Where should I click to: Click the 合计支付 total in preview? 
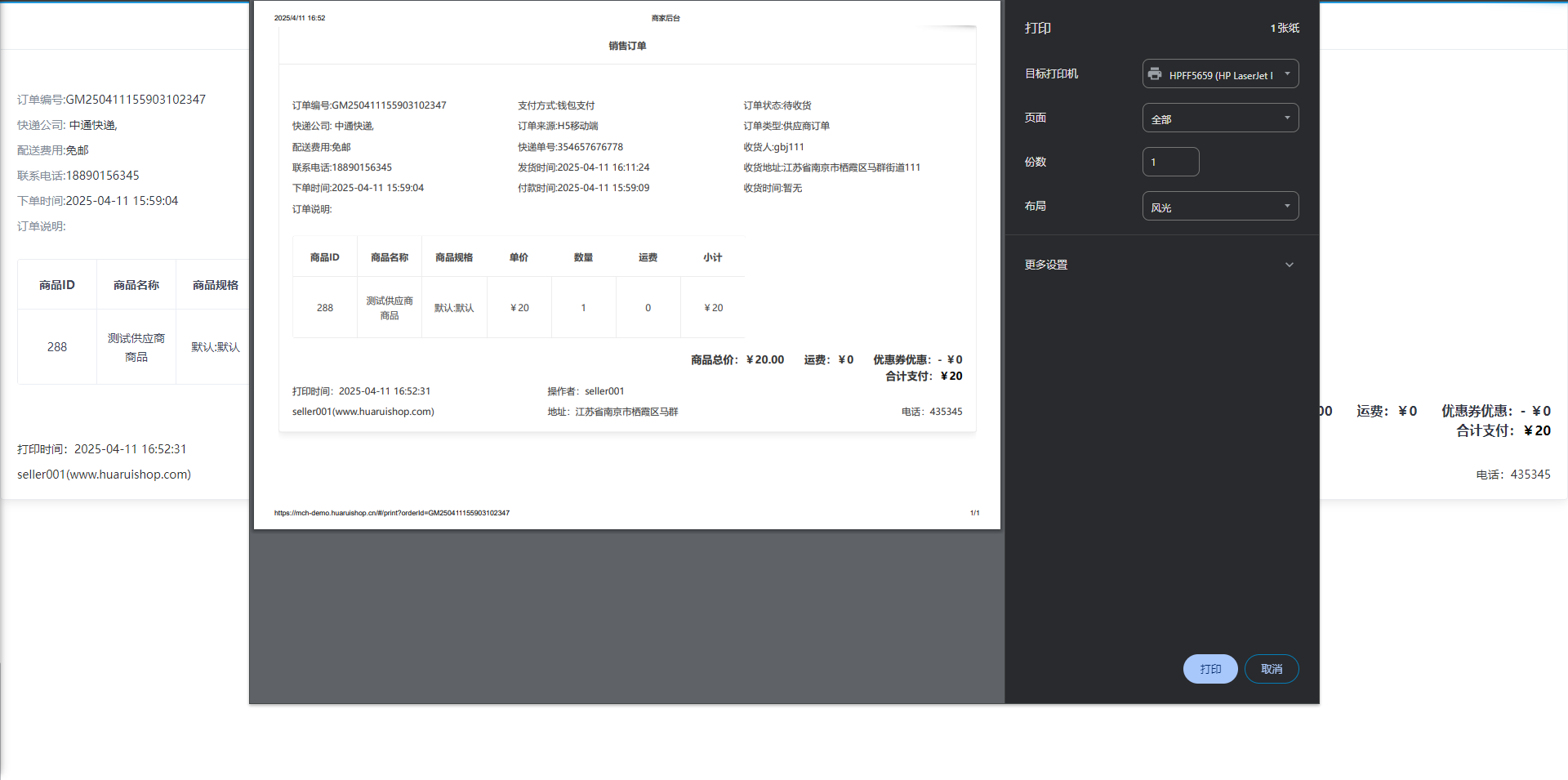pos(924,377)
